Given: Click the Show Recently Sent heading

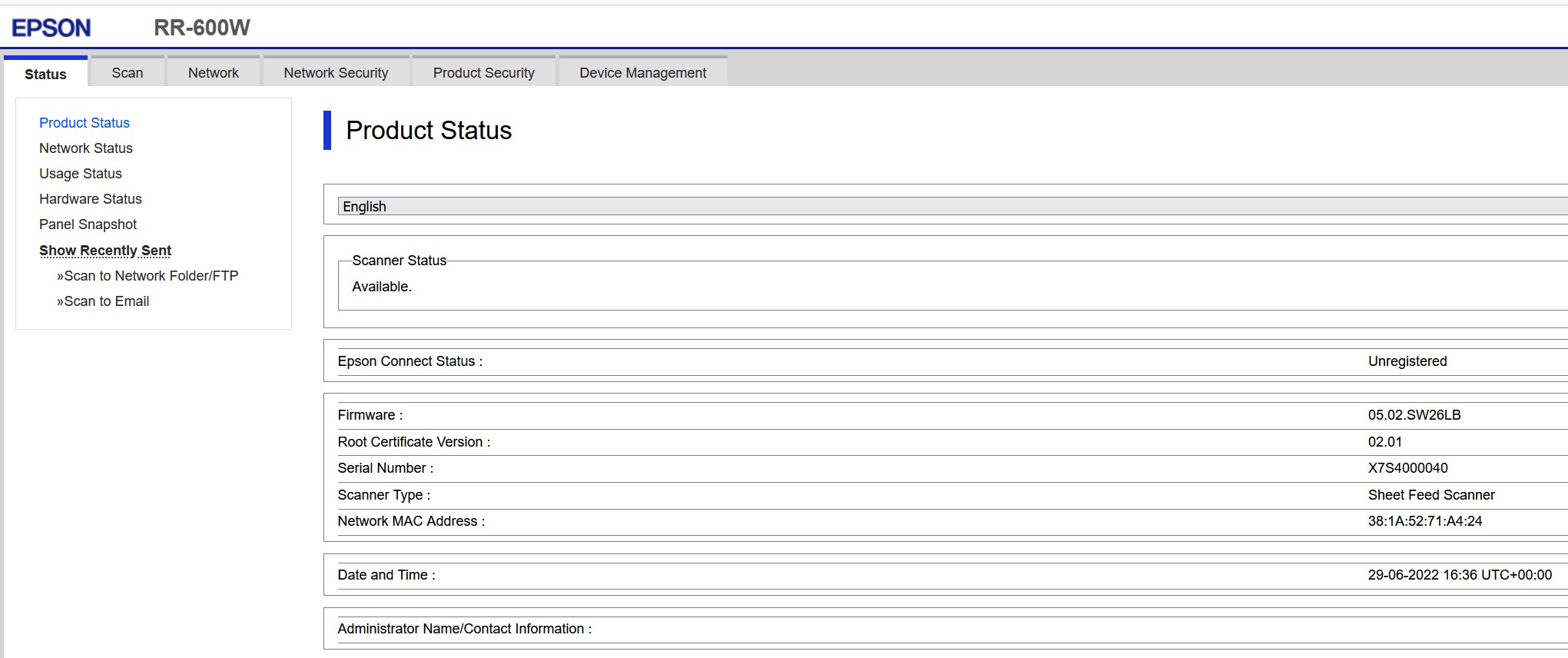Looking at the screenshot, I should tap(105, 251).
